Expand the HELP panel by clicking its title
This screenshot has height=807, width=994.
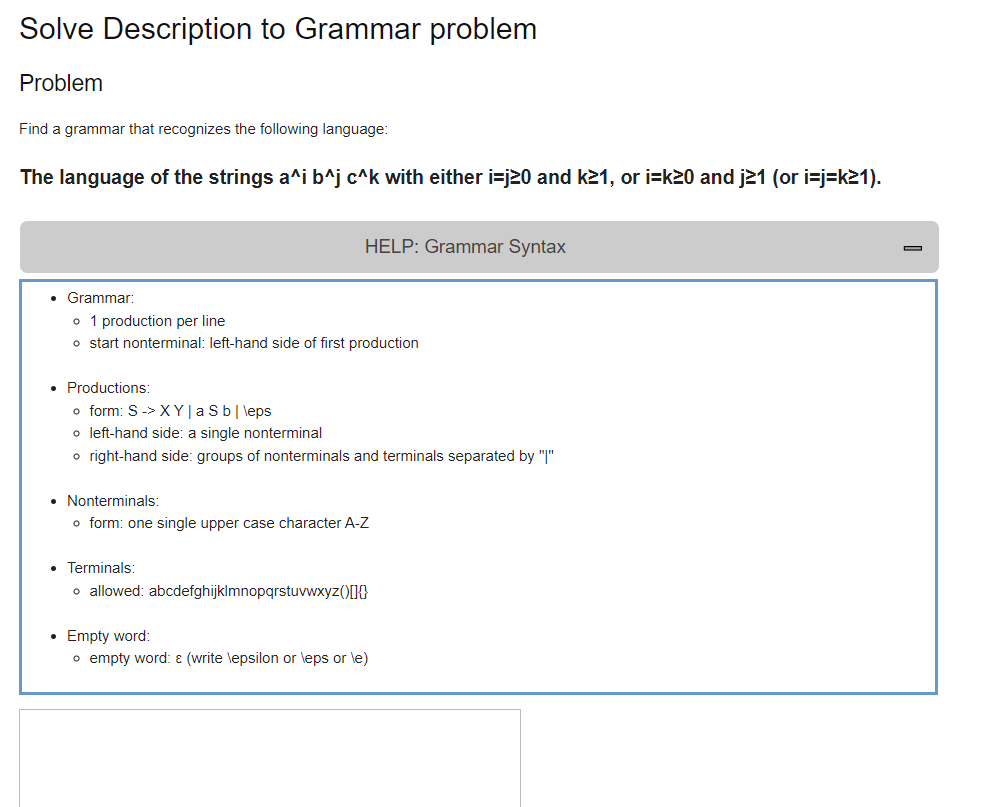click(x=465, y=247)
